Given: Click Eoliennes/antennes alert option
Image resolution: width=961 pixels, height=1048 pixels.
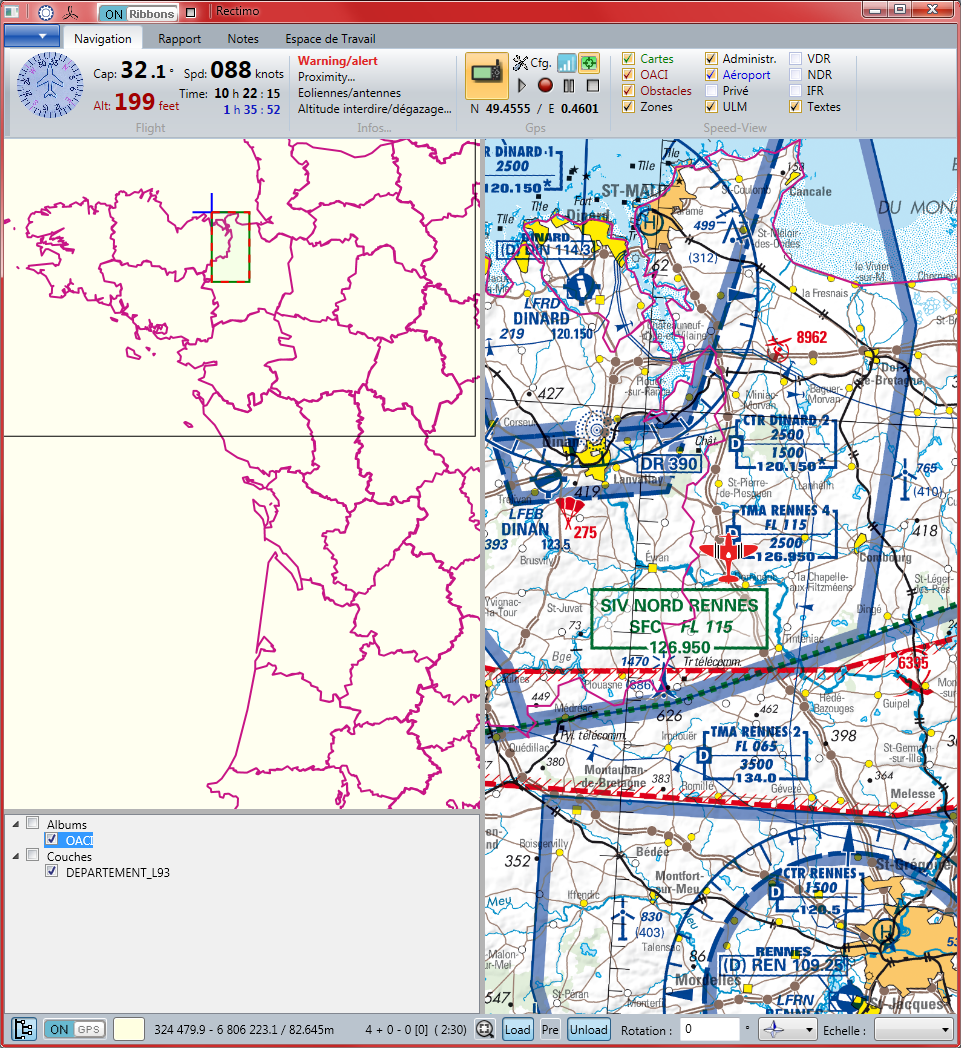Looking at the screenshot, I should (350, 93).
